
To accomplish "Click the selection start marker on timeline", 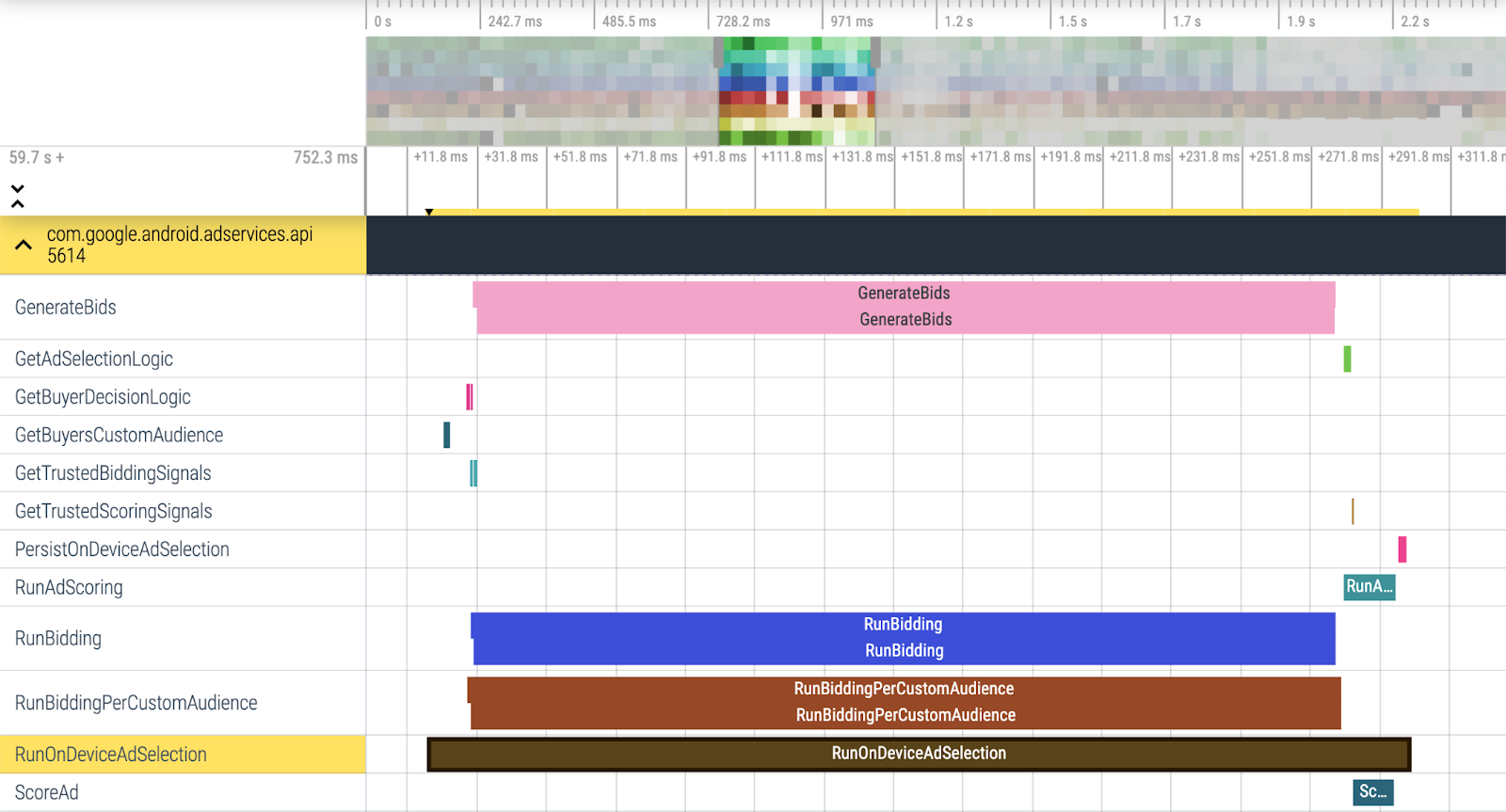I will pos(429,213).
